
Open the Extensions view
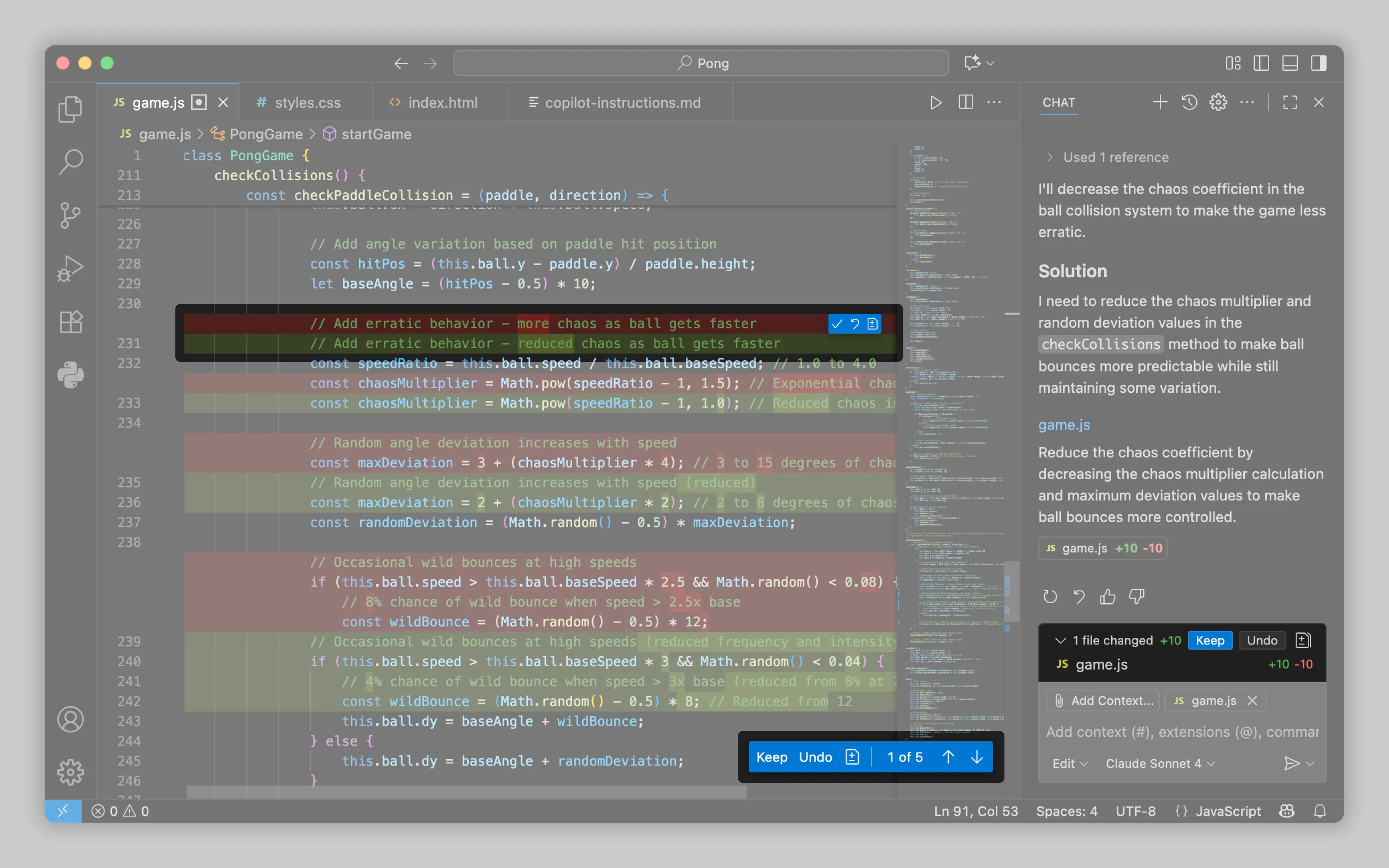point(70,322)
